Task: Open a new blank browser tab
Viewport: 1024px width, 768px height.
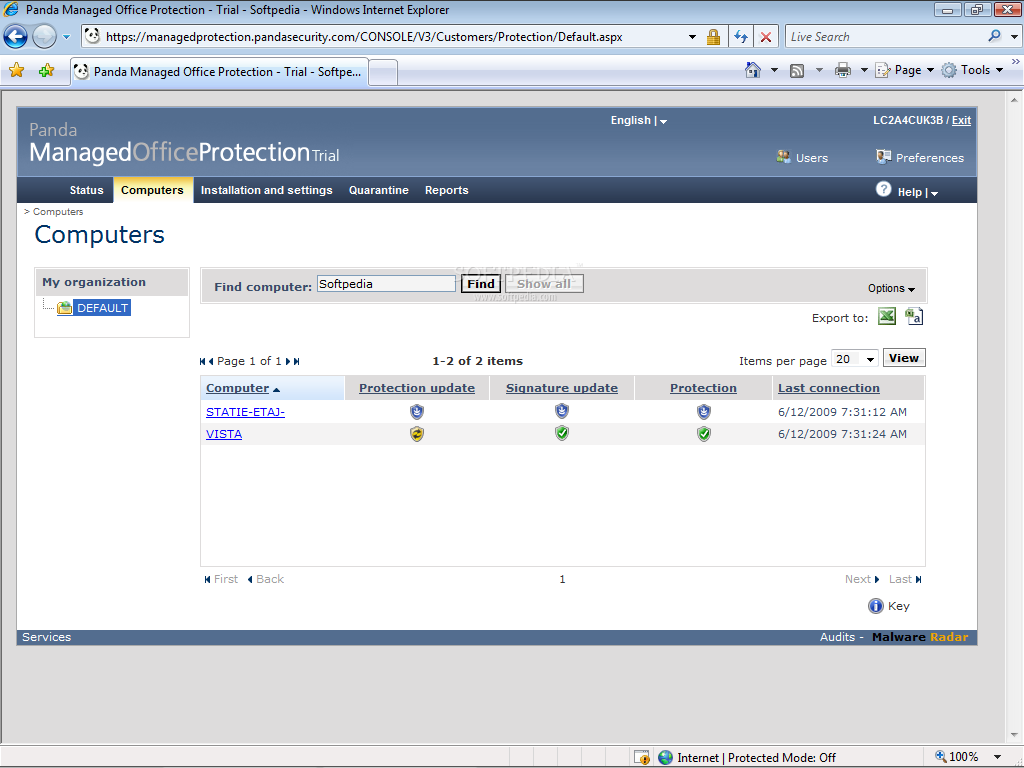Action: (x=383, y=72)
